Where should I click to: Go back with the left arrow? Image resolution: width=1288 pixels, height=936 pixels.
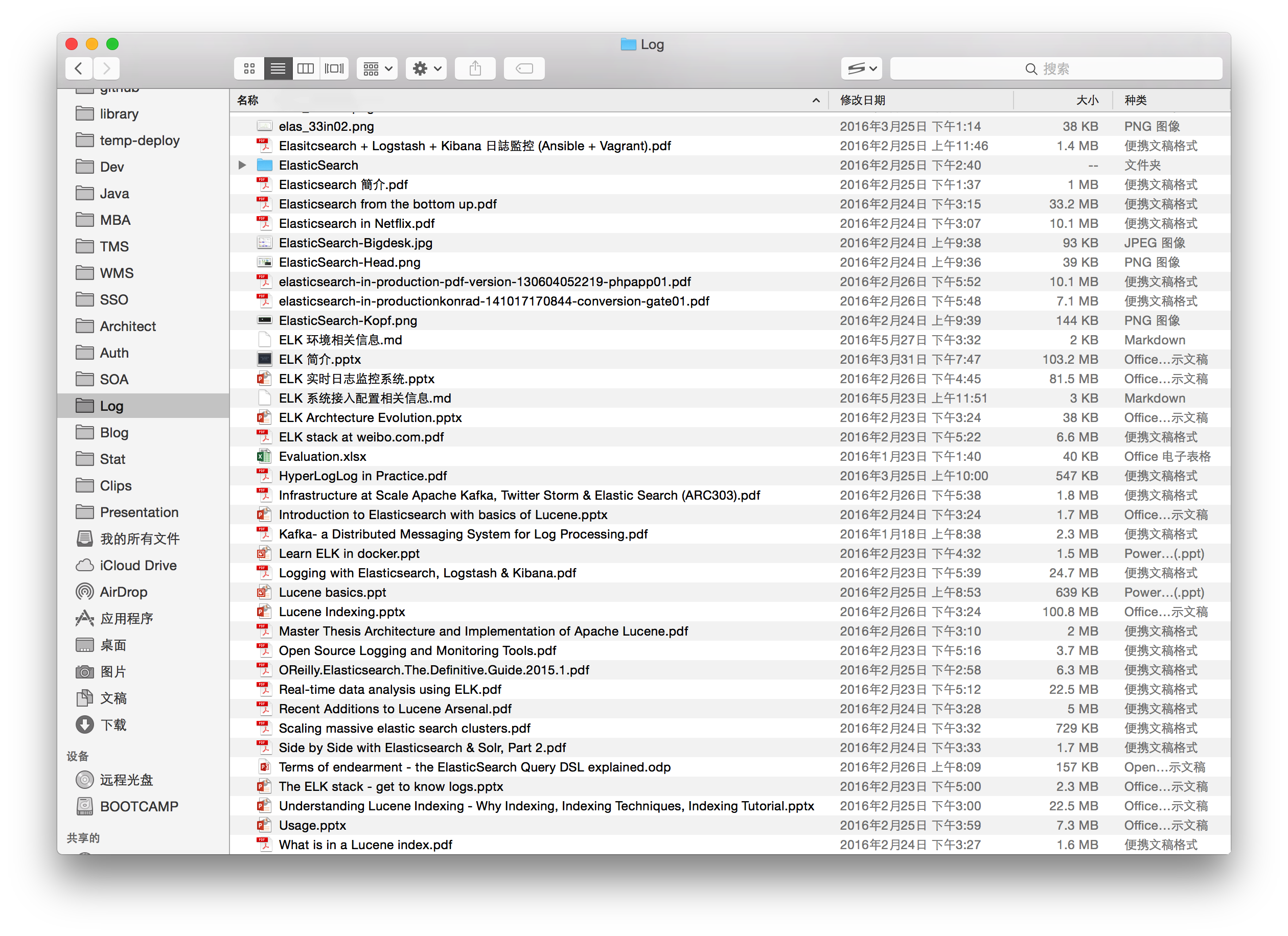pyautogui.click(x=79, y=68)
